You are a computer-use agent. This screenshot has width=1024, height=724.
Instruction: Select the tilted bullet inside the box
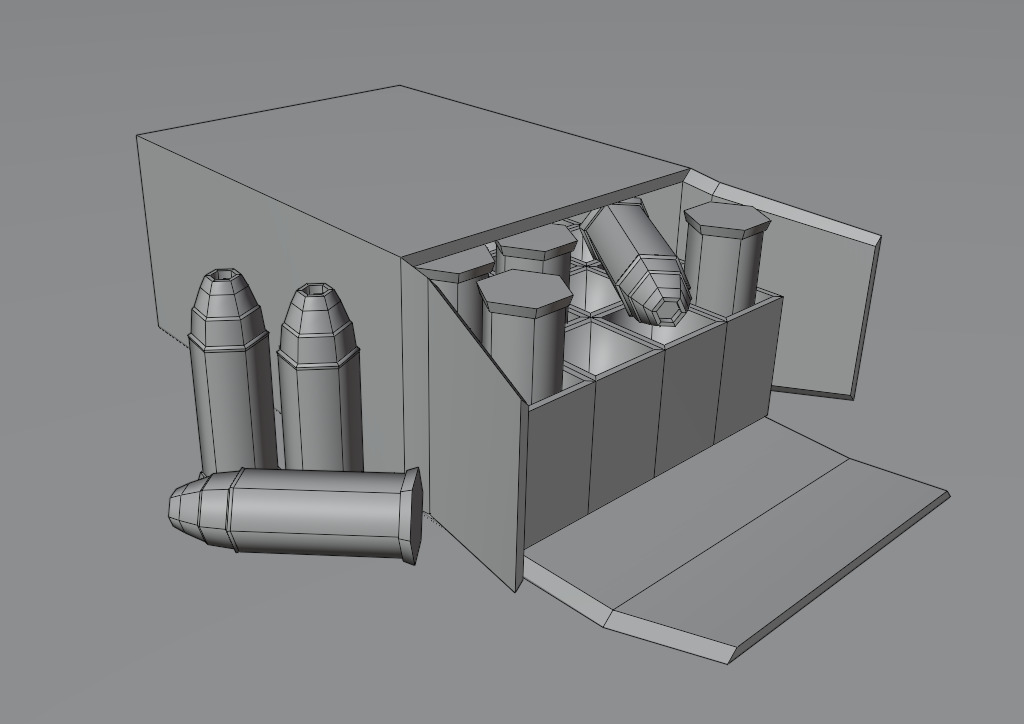636,264
